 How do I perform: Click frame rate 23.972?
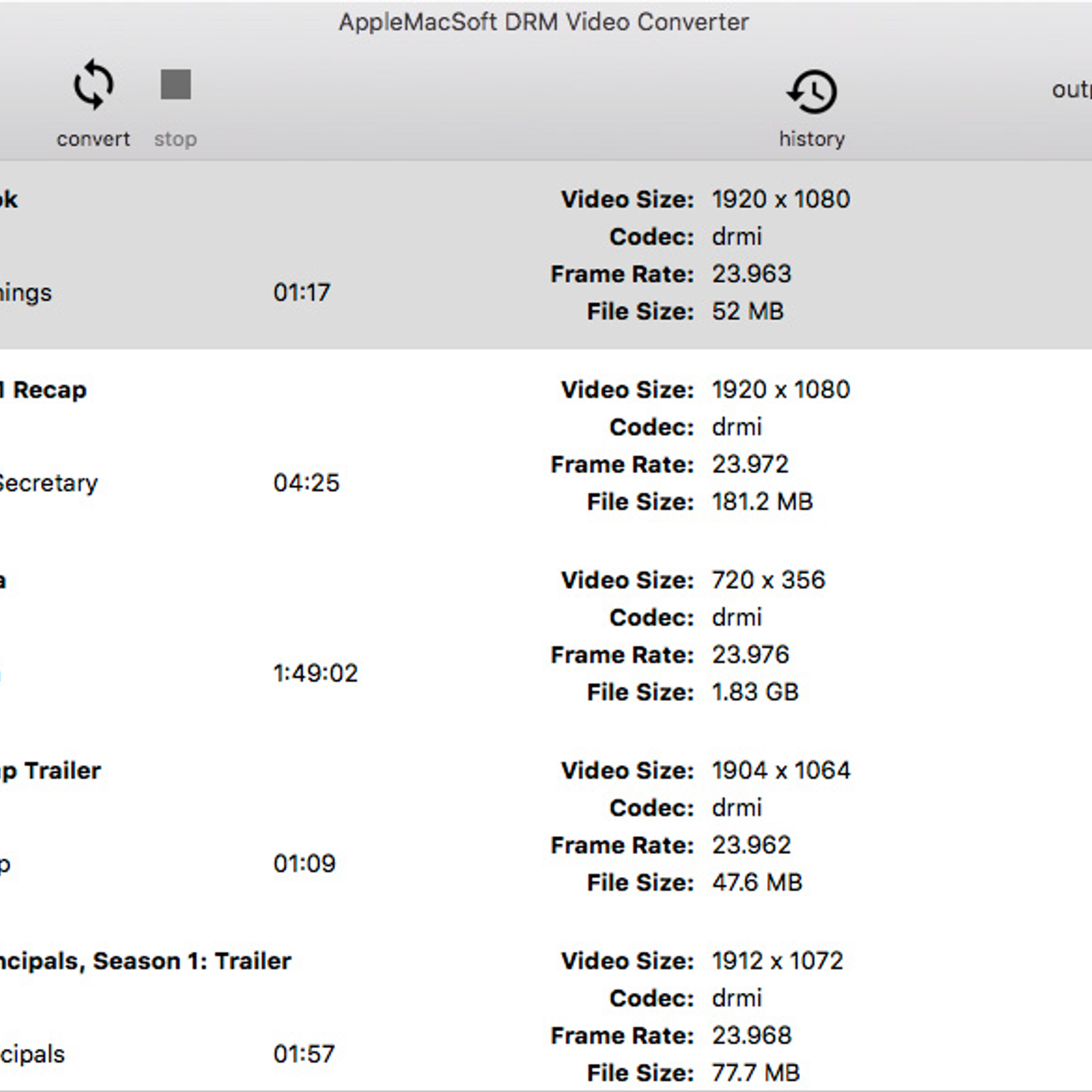coord(750,465)
